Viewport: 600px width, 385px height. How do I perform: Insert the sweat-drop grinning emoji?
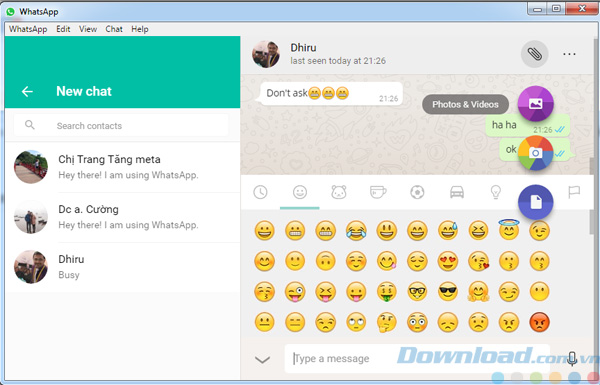(x=448, y=231)
